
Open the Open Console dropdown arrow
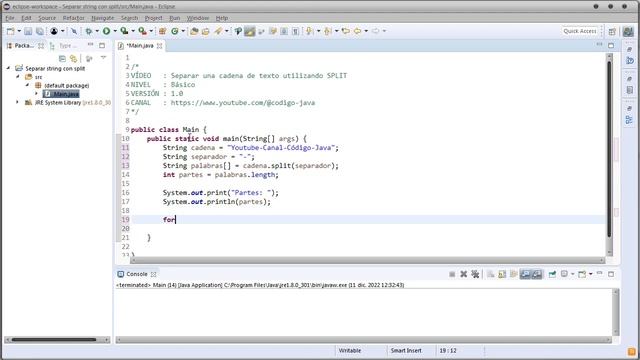coord(591,274)
